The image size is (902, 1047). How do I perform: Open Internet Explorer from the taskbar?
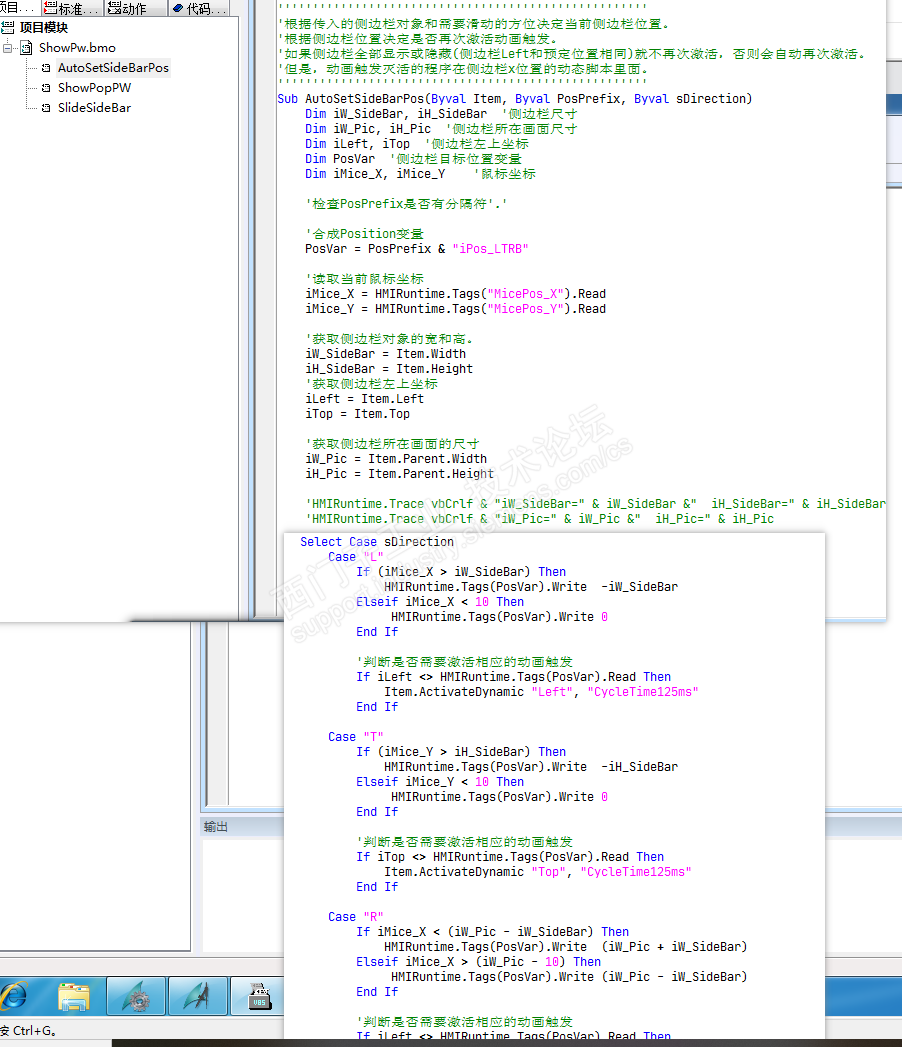point(13,996)
